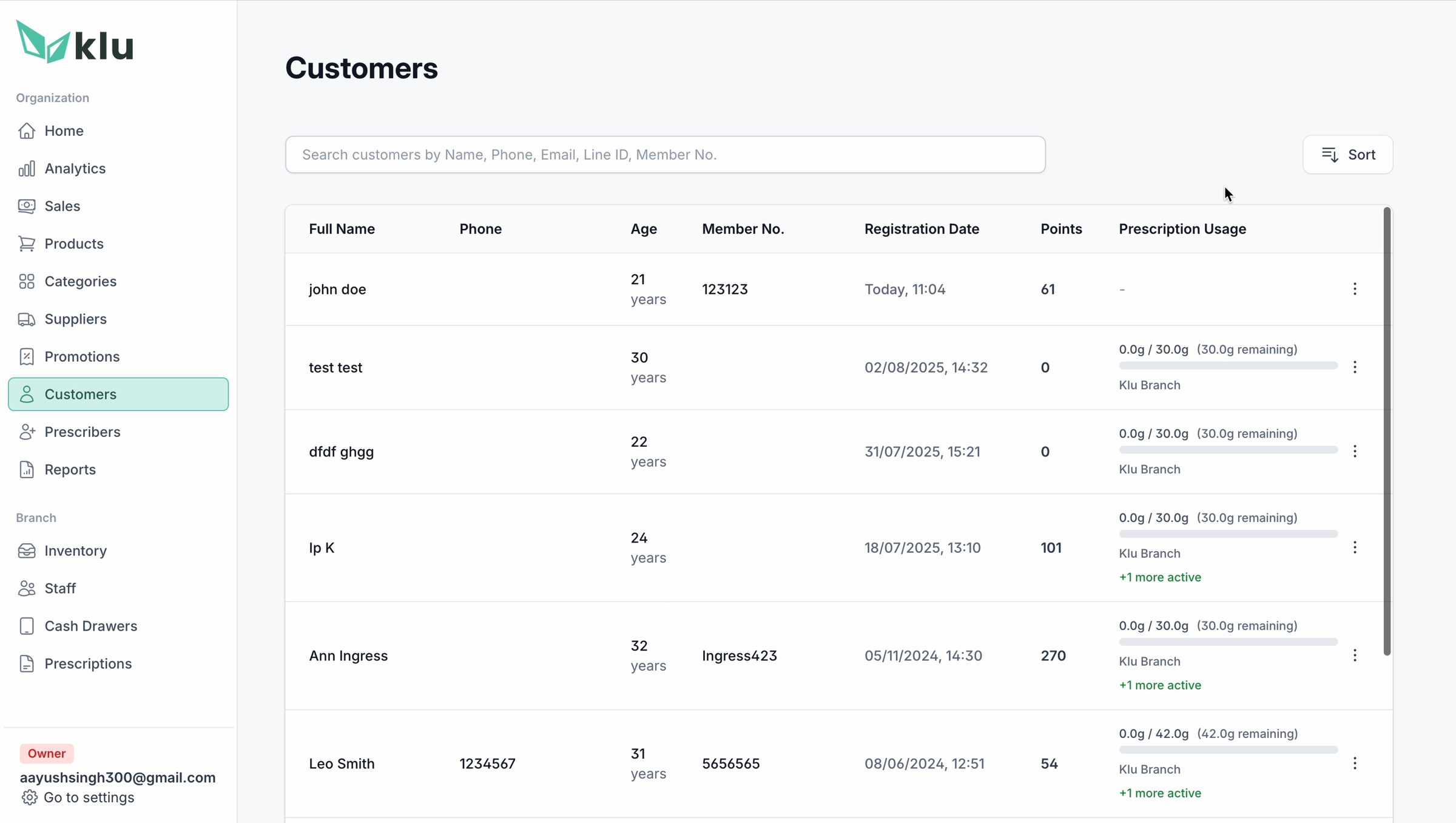Open the Sort options button
The height and width of the screenshot is (823, 1456).
1348,155
